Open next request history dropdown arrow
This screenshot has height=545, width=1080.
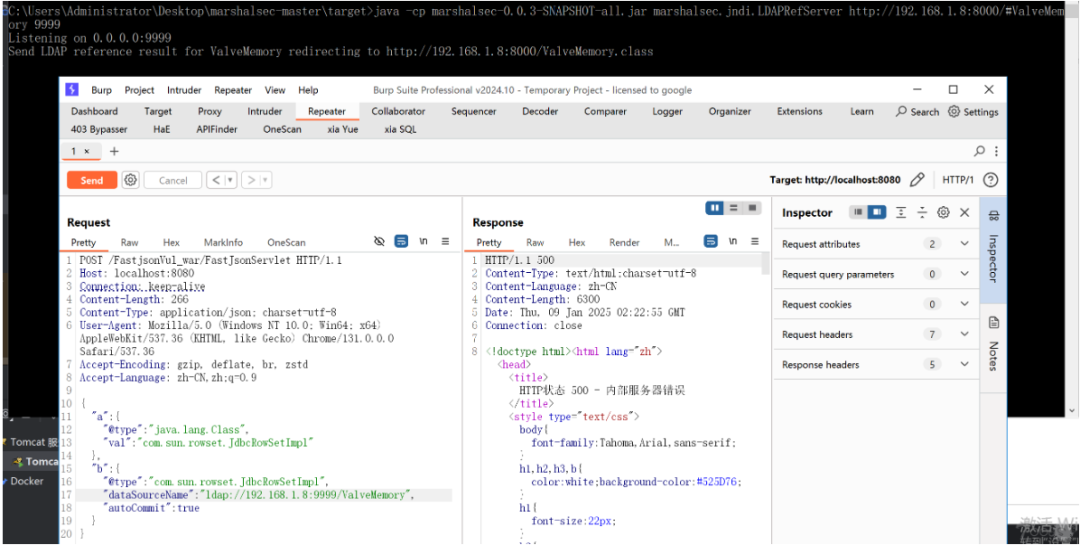(x=266, y=181)
